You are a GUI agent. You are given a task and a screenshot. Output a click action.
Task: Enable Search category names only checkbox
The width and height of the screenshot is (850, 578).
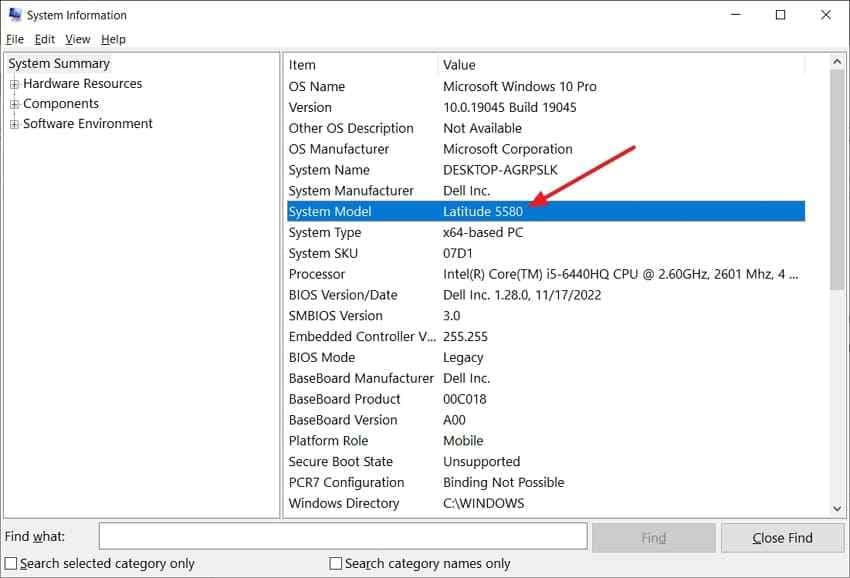(336, 563)
